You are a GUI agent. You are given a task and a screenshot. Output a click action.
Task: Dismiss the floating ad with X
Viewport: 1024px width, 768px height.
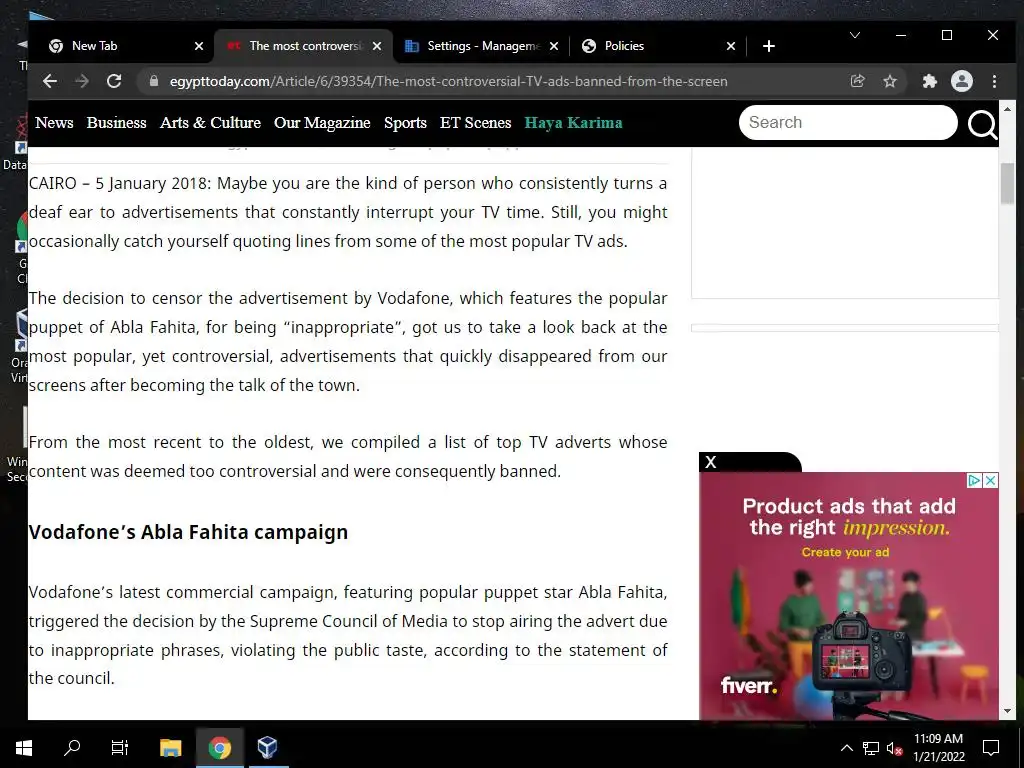(711, 462)
